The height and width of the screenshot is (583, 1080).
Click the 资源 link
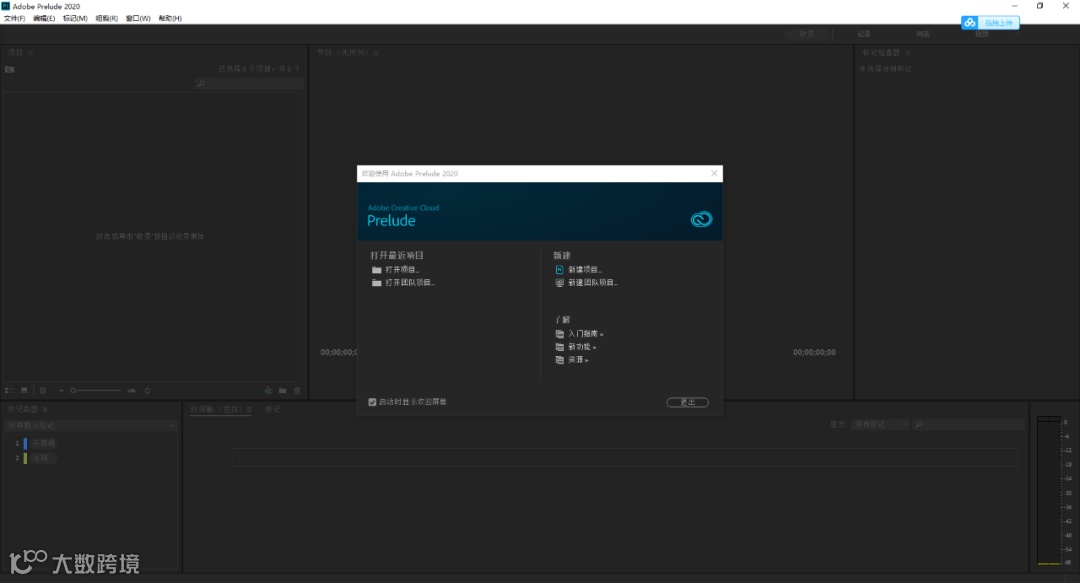tap(578, 360)
